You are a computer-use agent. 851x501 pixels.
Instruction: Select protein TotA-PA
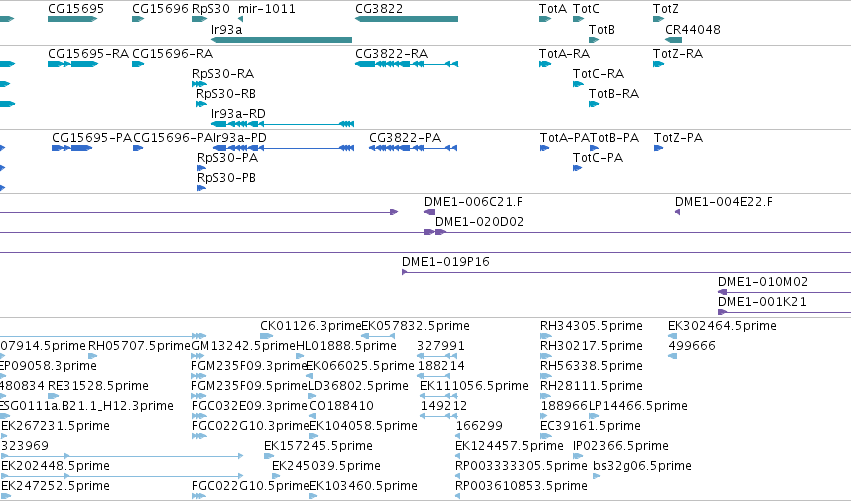click(564, 138)
